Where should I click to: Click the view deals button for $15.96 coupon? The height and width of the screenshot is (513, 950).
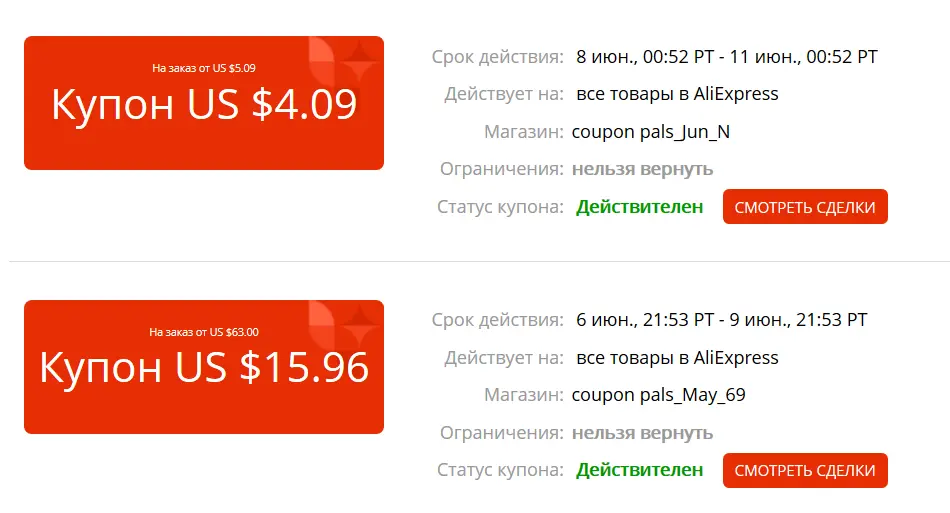(x=805, y=470)
